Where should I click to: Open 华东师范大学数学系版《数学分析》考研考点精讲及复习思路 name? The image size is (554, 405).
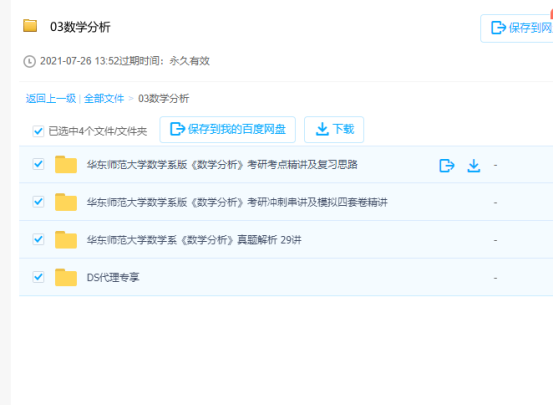(x=222, y=165)
